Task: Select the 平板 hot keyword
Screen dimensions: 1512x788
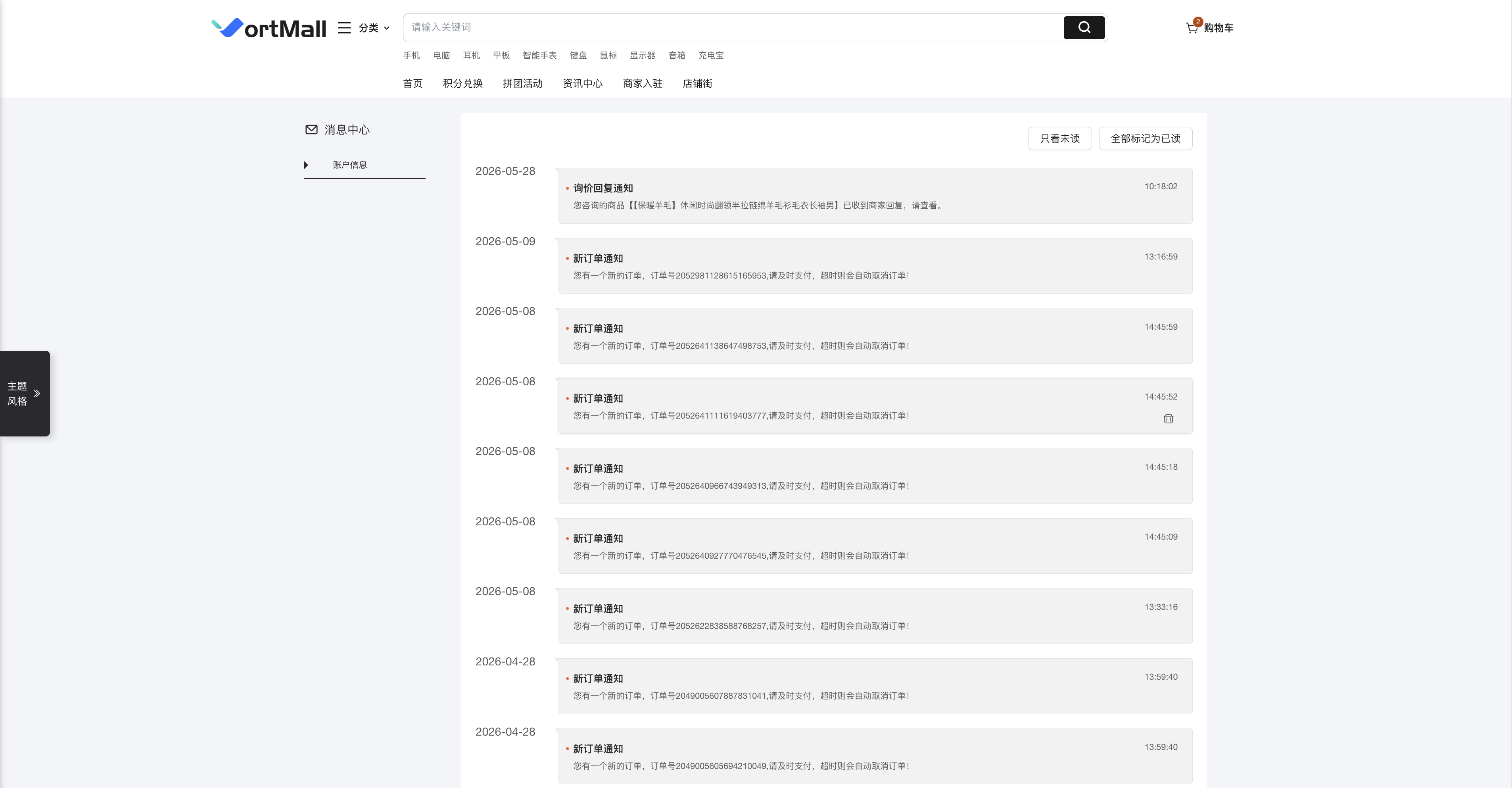Action: click(501, 55)
